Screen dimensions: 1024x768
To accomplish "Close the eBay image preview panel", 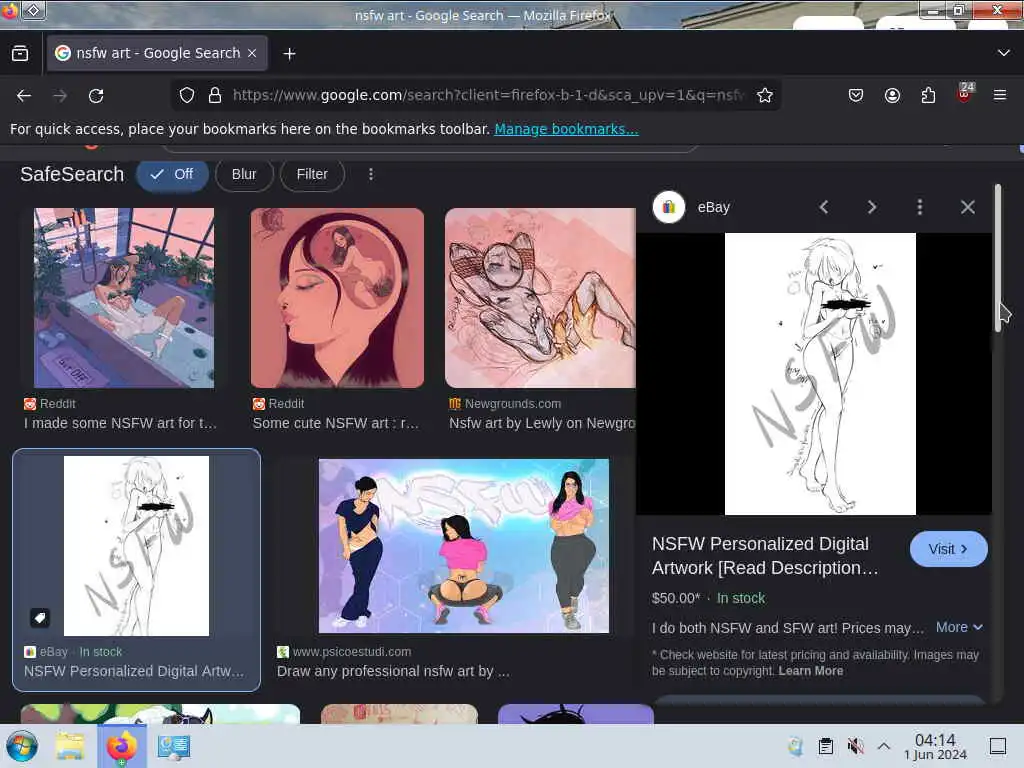I will coord(968,207).
